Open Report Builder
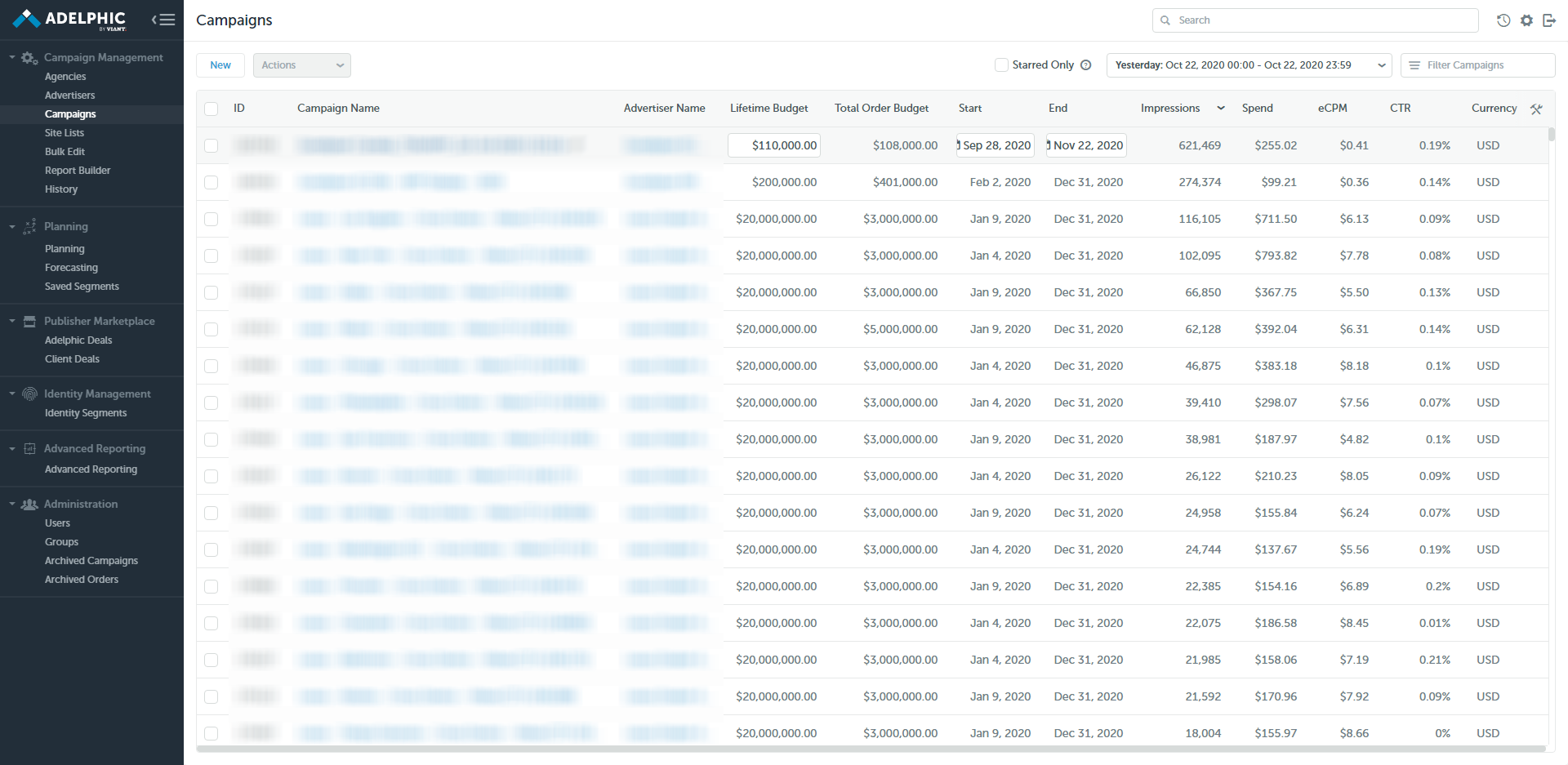Image resolution: width=1568 pixels, height=765 pixels. (78, 171)
